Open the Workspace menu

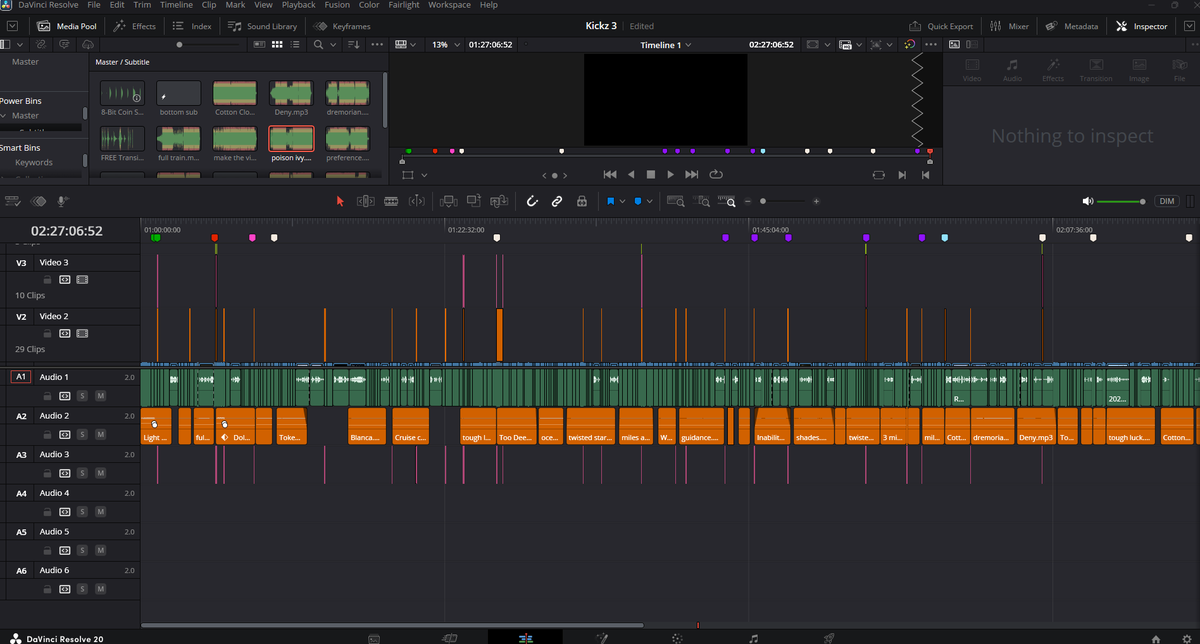(x=450, y=5)
